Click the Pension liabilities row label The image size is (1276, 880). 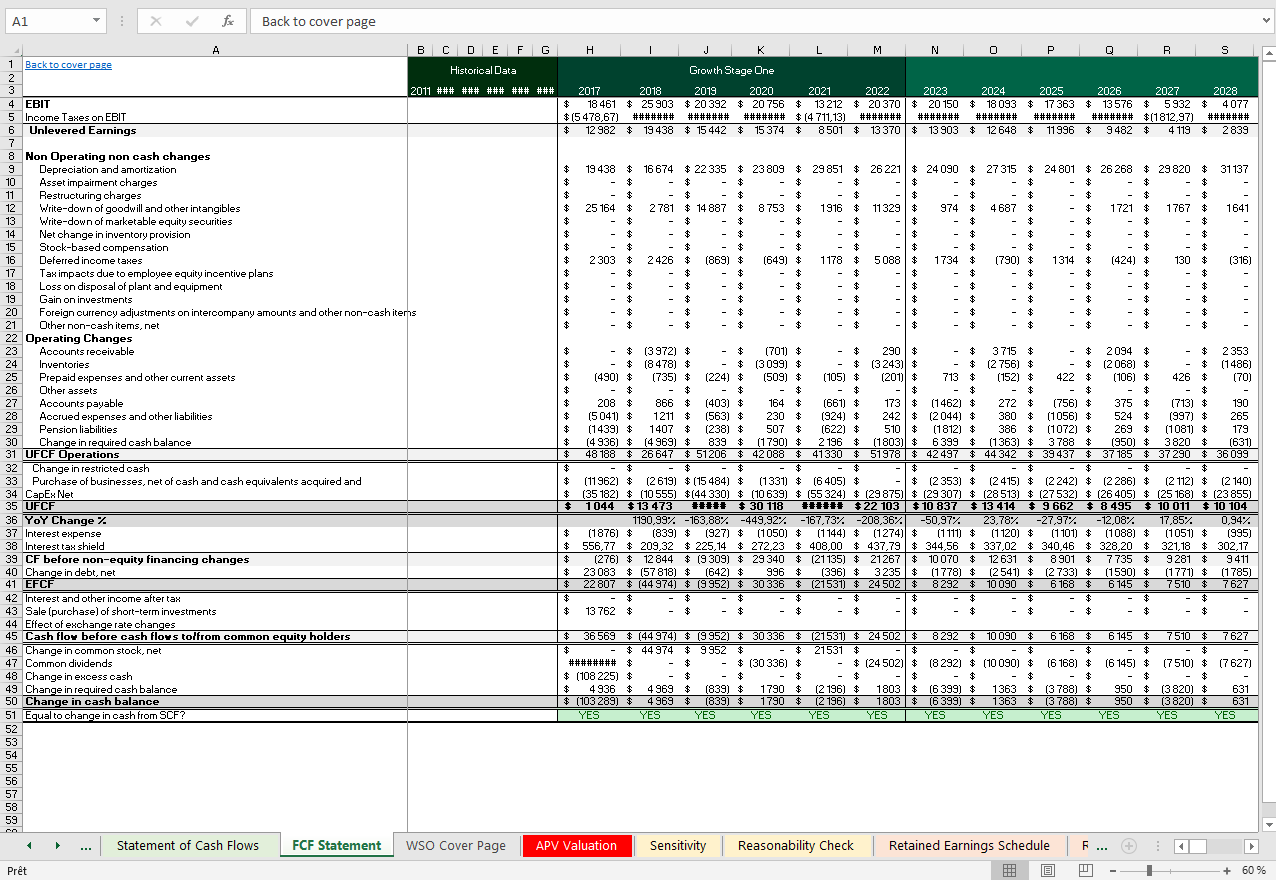point(80,429)
